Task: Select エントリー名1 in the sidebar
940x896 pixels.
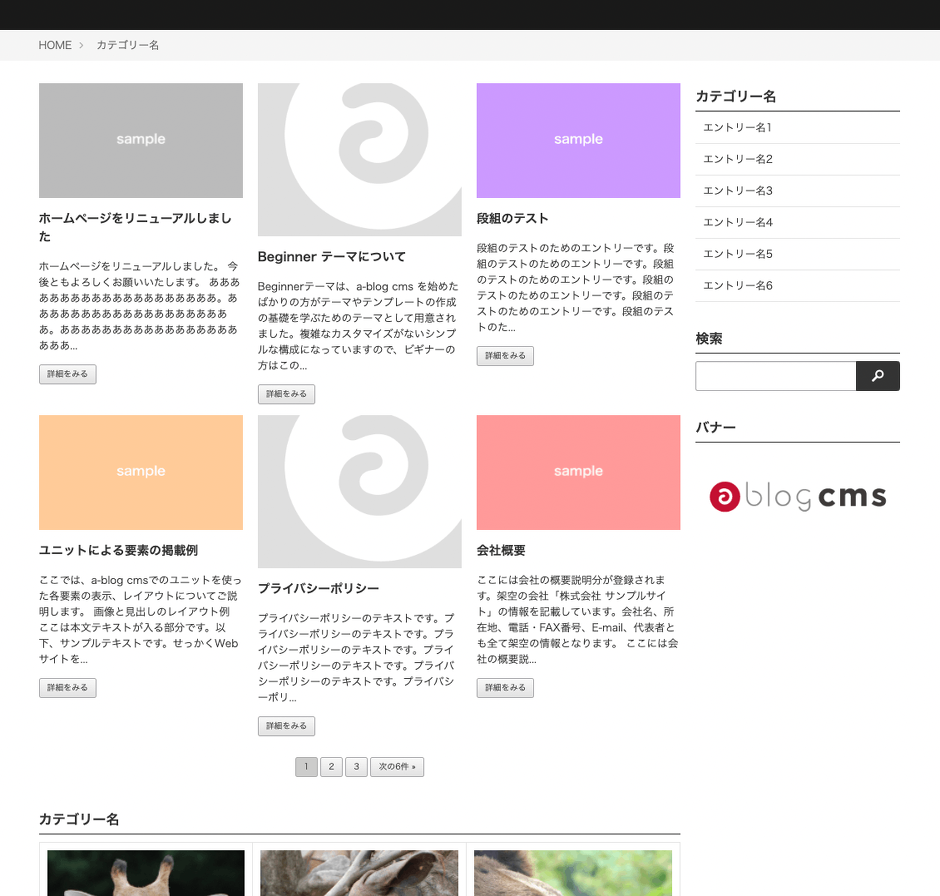Action: click(737, 128)
